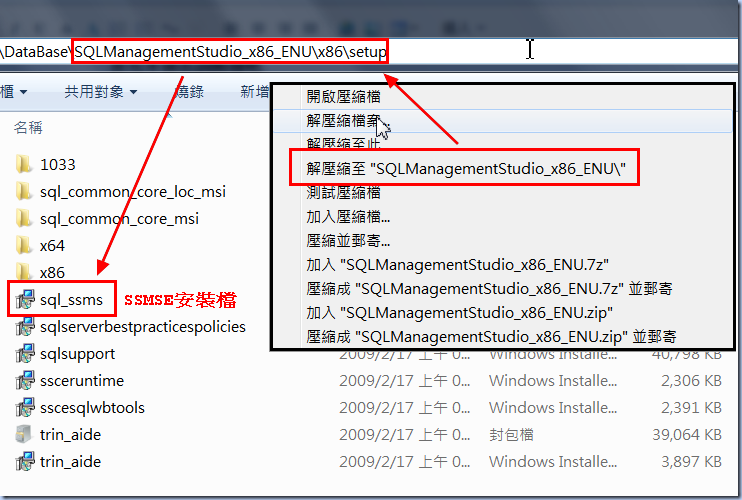Click date cell in sscesqlwbtools row
Image resolution: width=742 pixels, height=500 pixels.
(x=405, y=407)
